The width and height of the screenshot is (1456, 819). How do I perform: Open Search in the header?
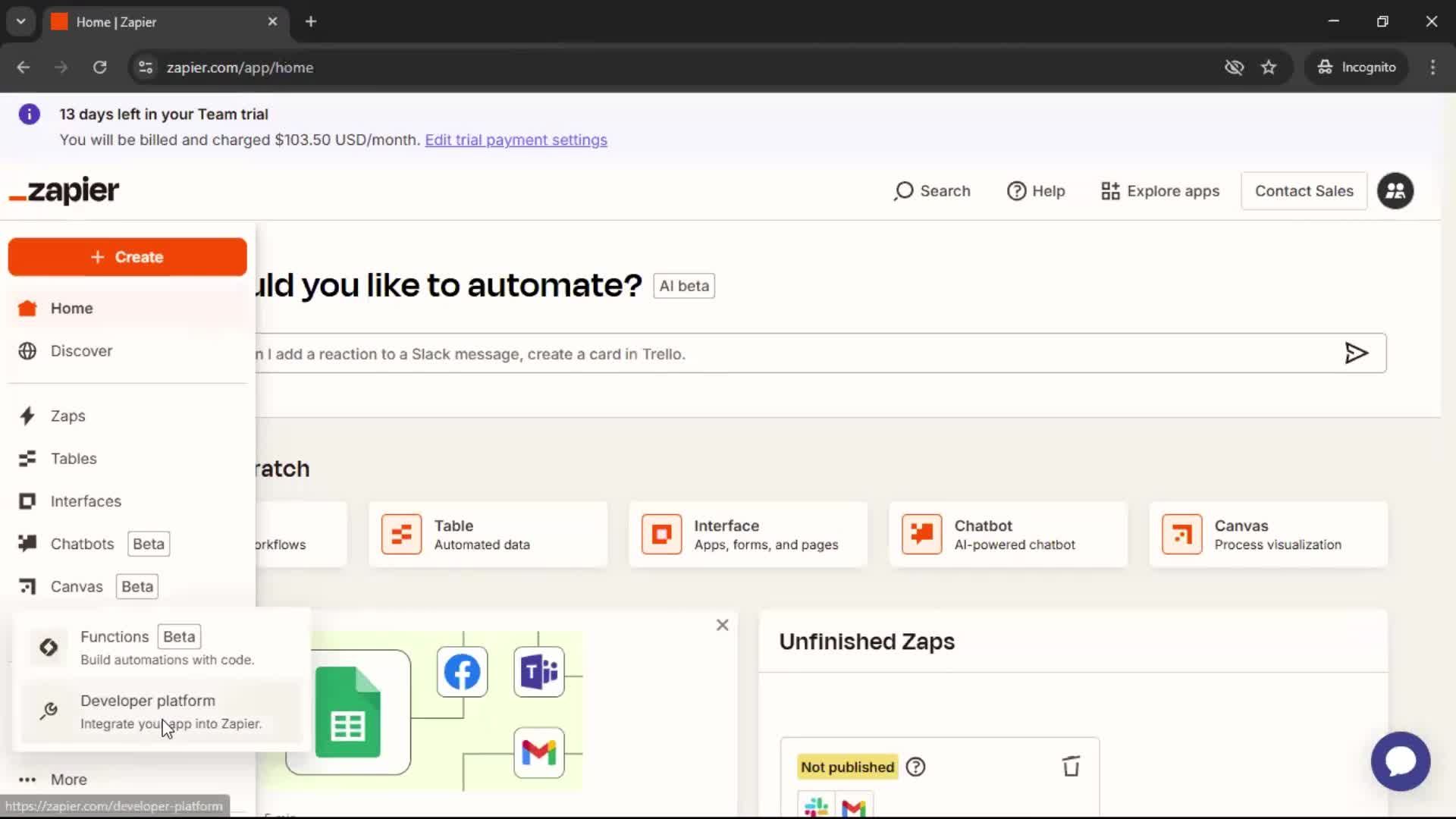coord(932,191)
